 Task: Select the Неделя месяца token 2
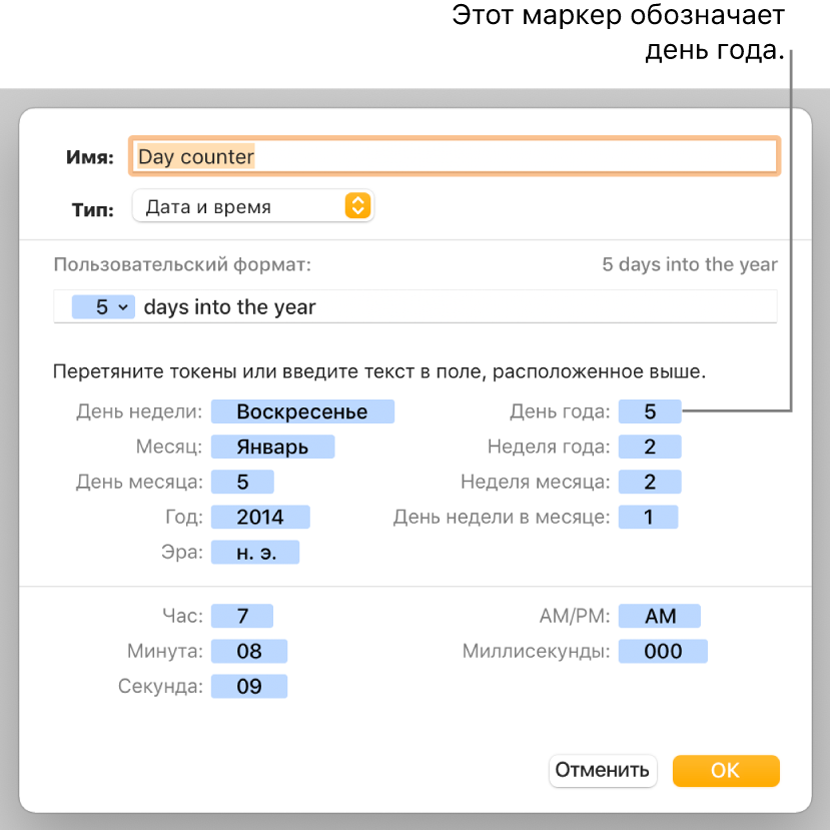point(650,482)
